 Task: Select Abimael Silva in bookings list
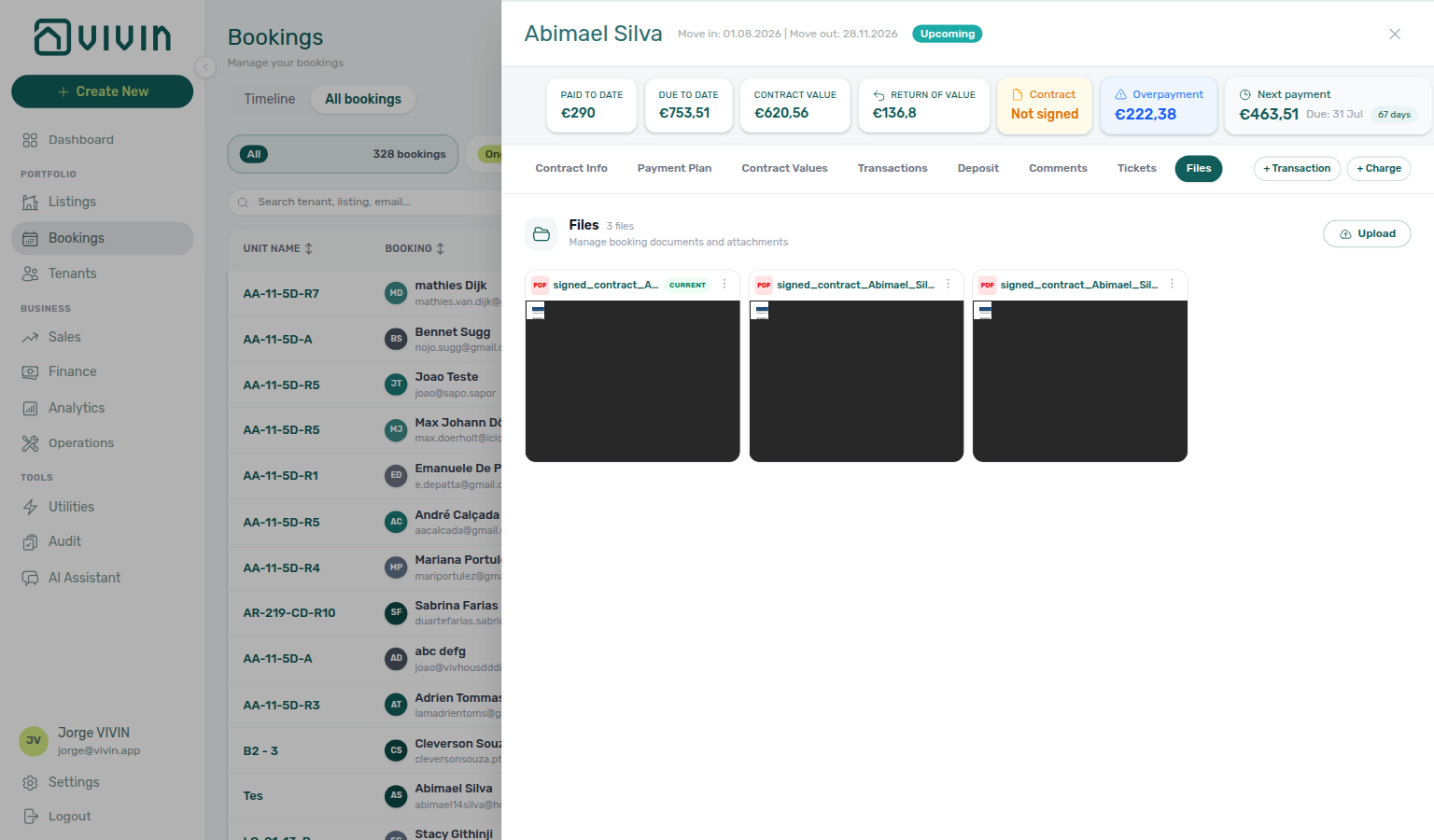pyautogui.click(x=364, y=796)
